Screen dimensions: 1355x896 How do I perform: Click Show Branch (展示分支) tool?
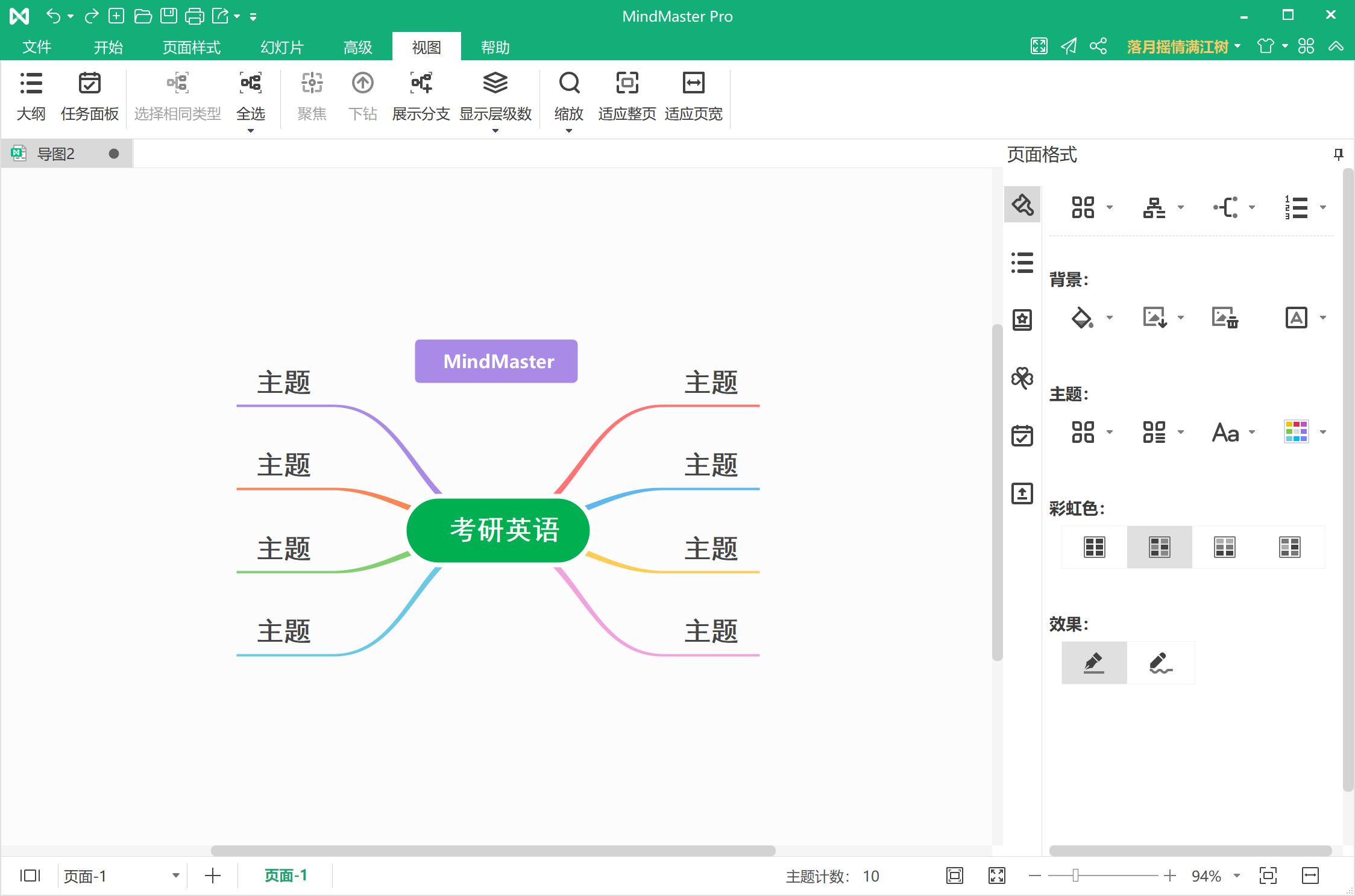(421, 96)
